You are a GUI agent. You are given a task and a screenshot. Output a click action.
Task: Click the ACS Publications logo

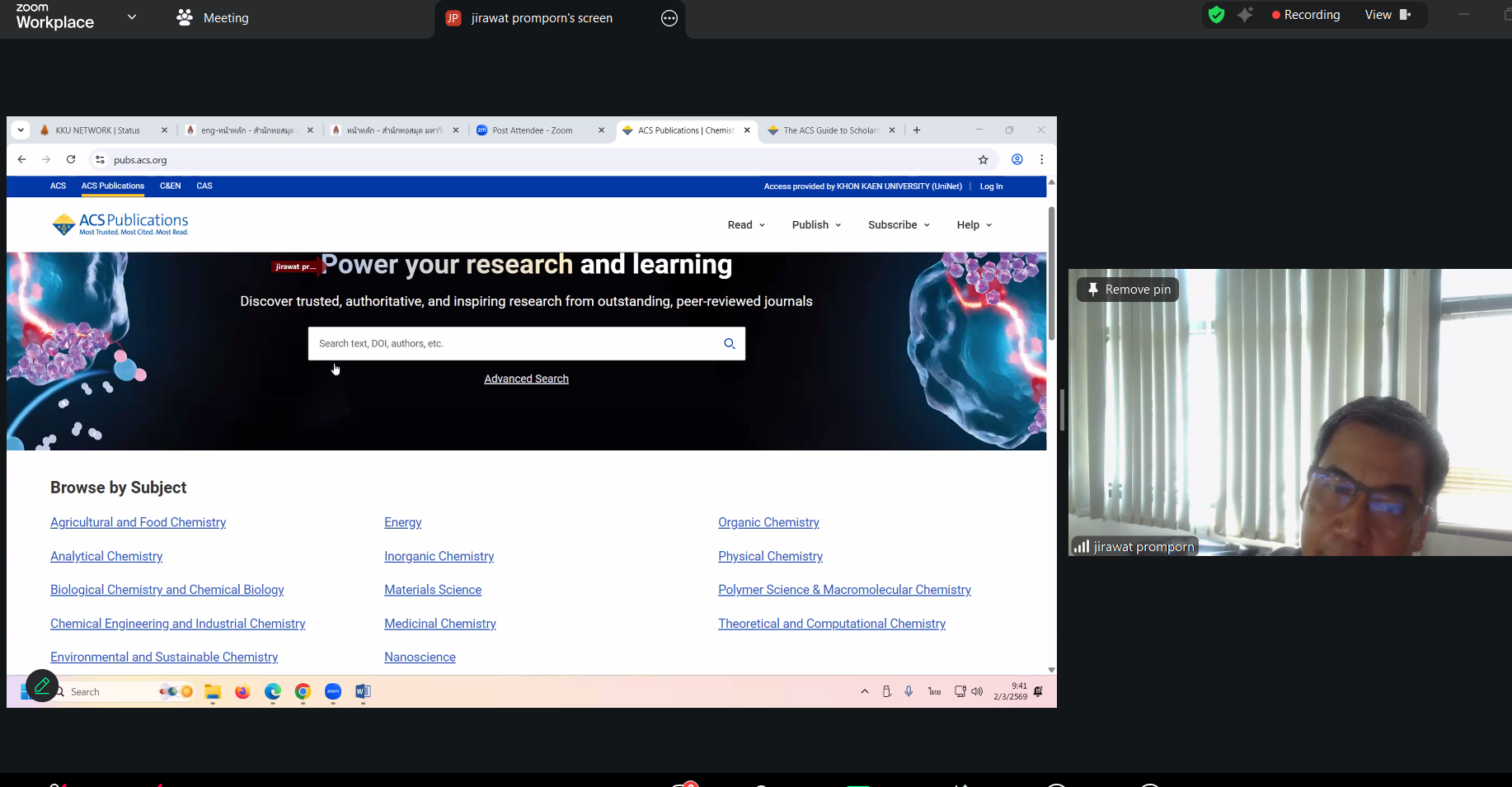[120, 224]
